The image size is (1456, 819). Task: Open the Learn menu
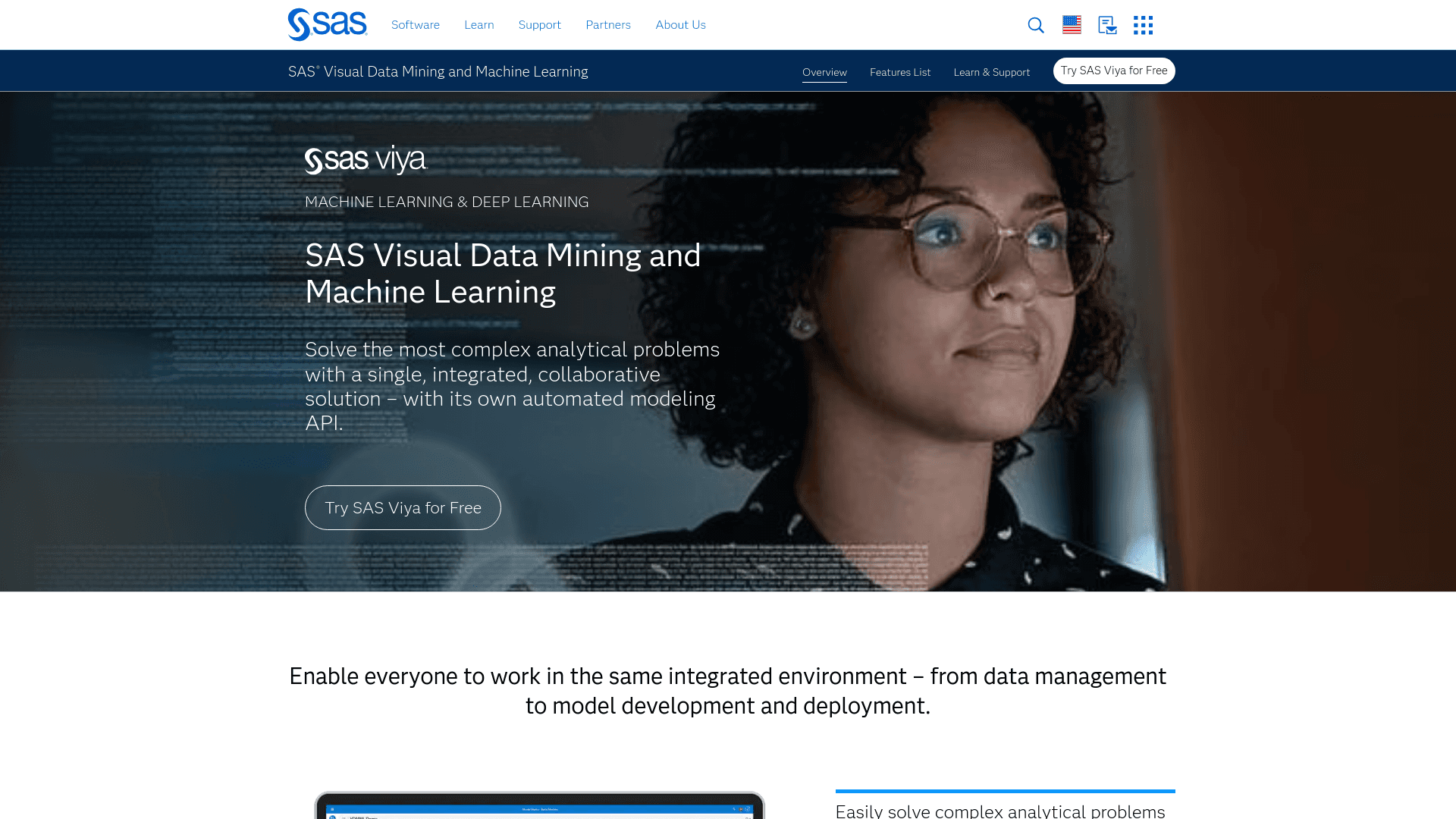coord(479,24)
